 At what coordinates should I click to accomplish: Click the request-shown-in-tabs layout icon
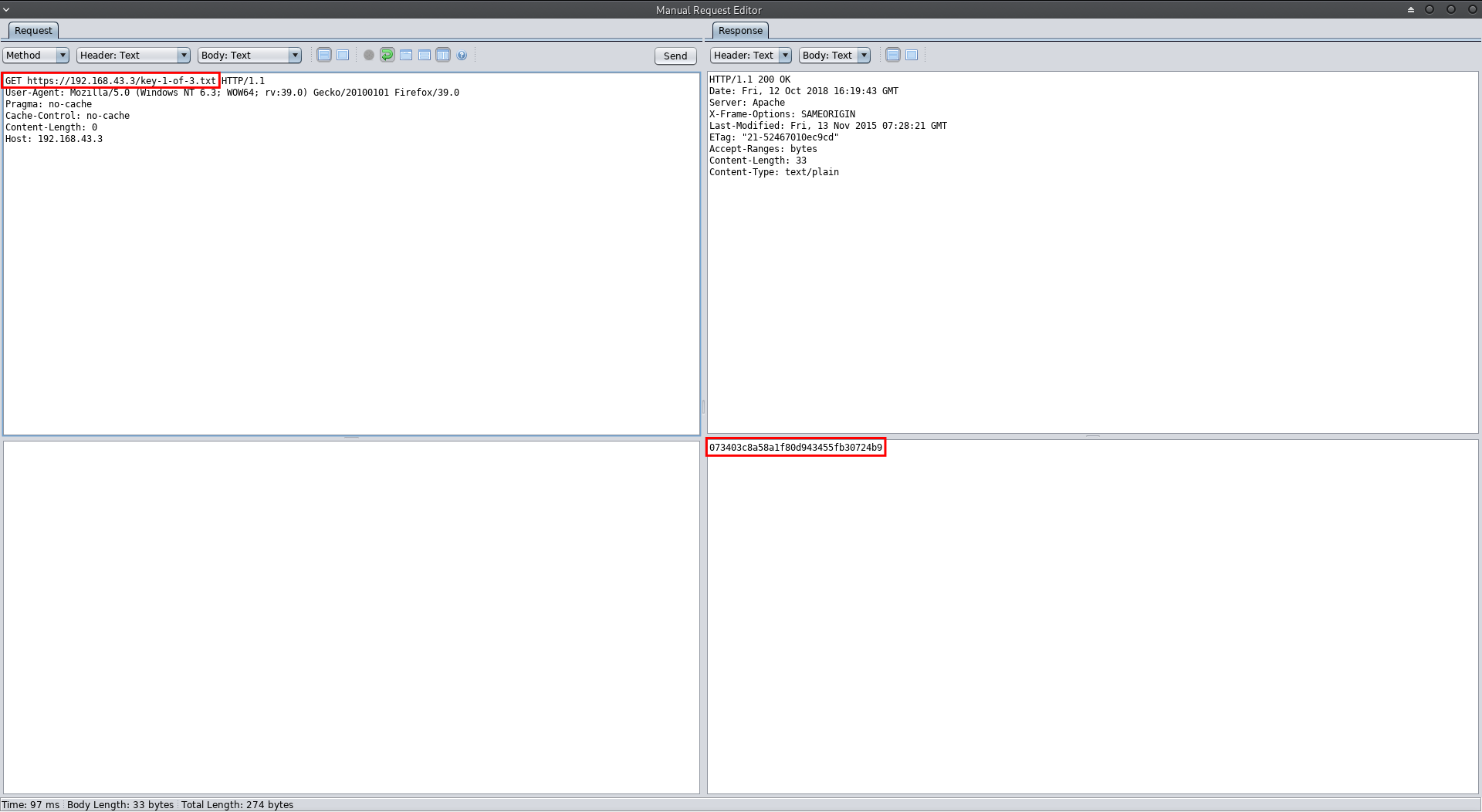tap(406, 55)
